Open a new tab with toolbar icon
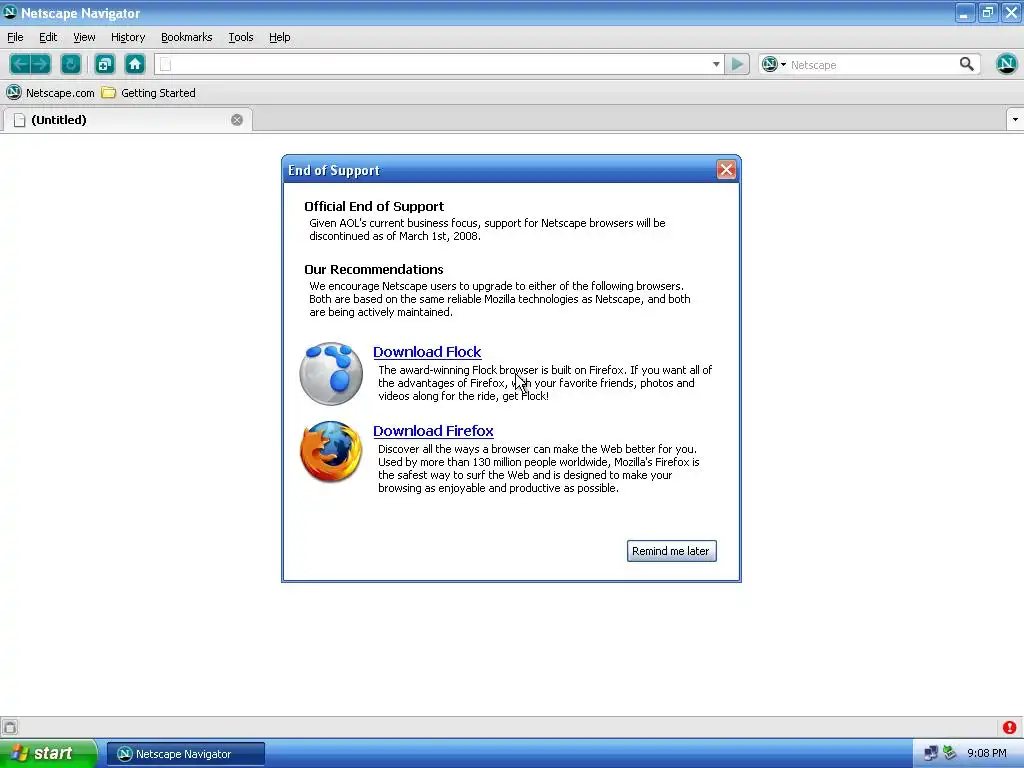Image resolution: width=1024 pixels, height=768 pixels. point(104,64)
